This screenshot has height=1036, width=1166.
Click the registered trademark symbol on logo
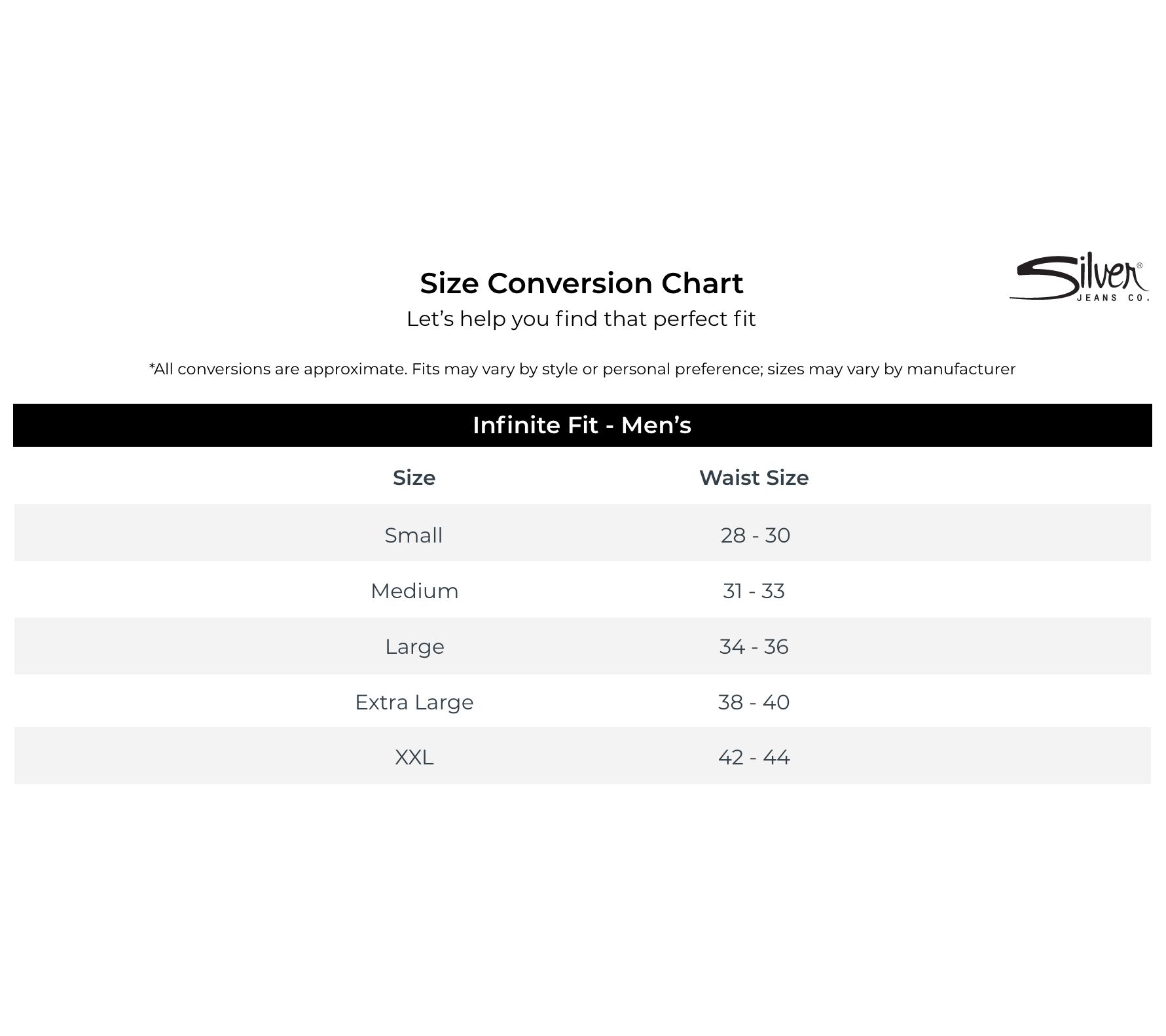pos(1139,266)
